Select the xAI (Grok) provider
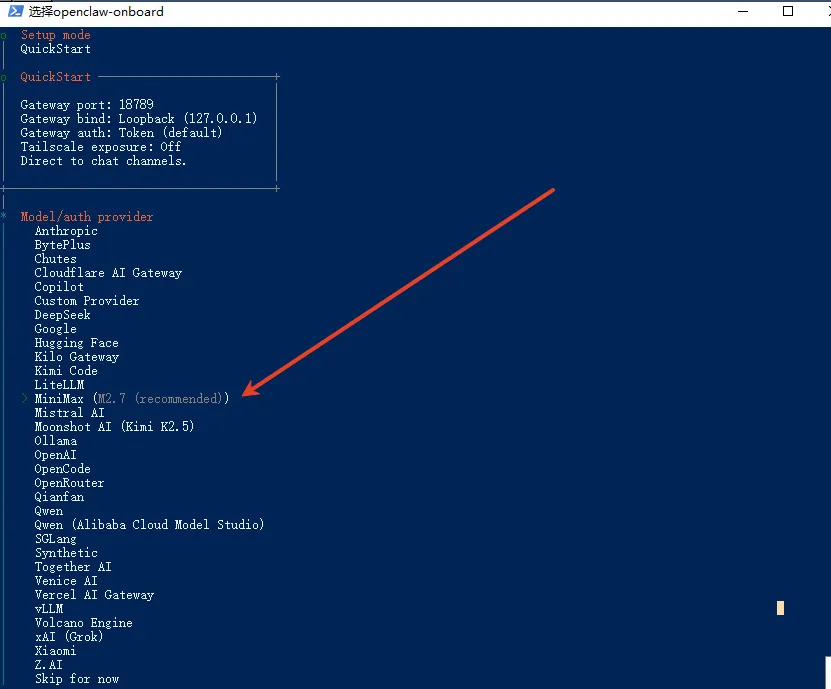Image resolution: width=831 pixels, height=689 pixels. pyautogui.click(x=69, y=637)
